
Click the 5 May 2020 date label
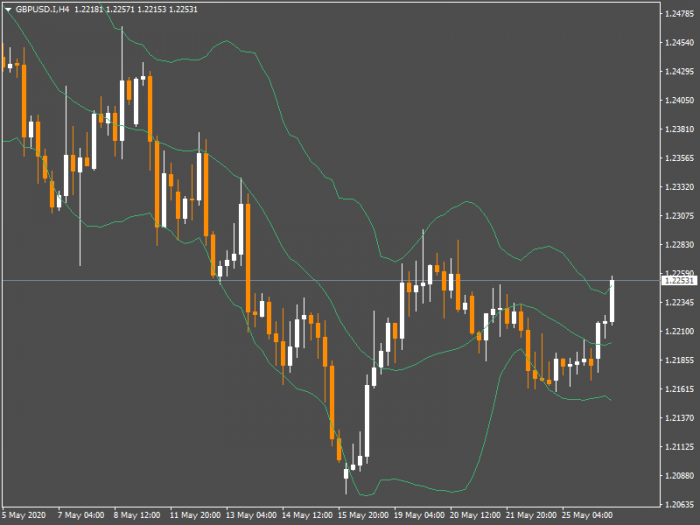coord(24,515)
